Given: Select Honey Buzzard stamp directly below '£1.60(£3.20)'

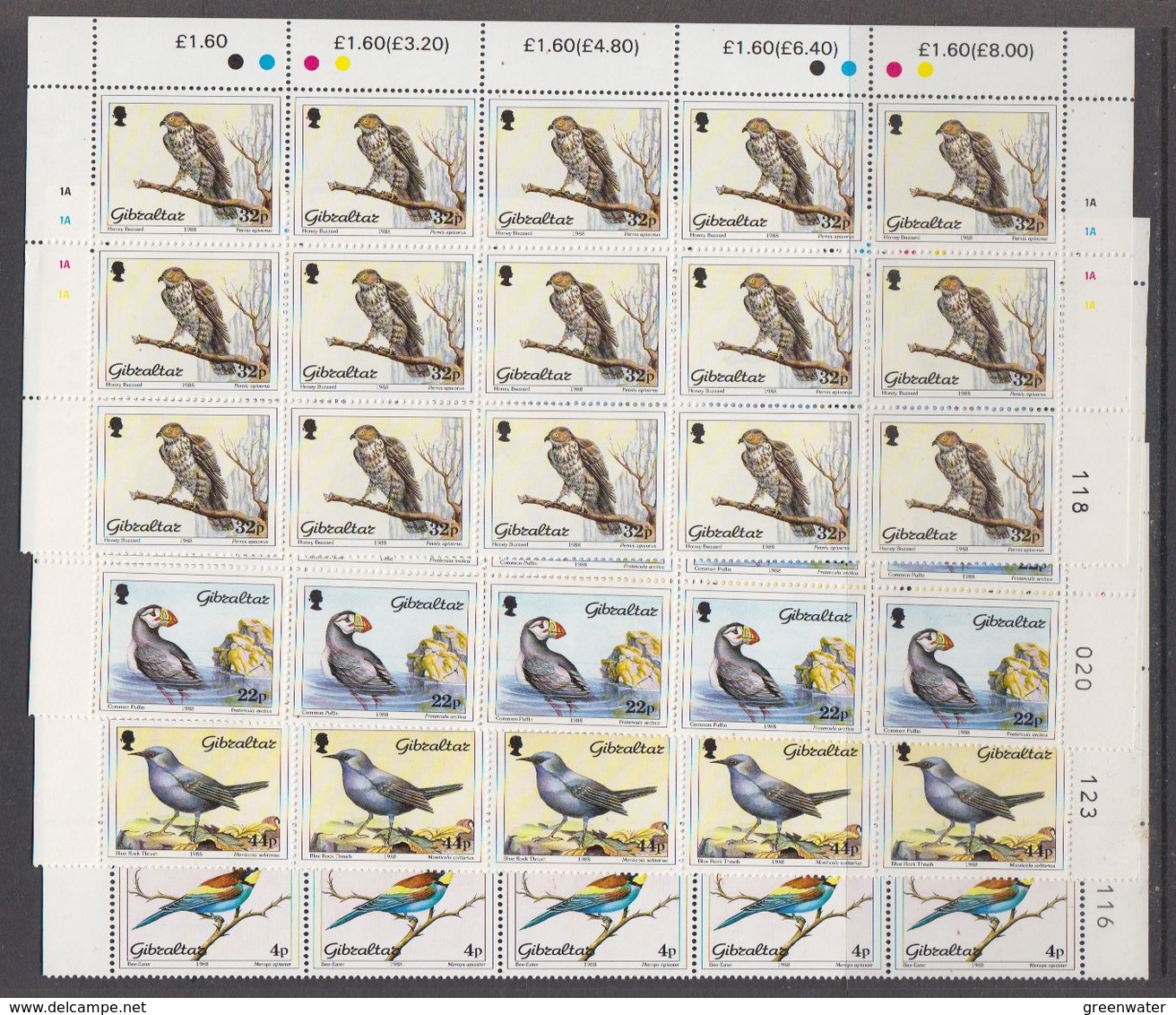Looking at the screenshot, I should pos(385,168).
